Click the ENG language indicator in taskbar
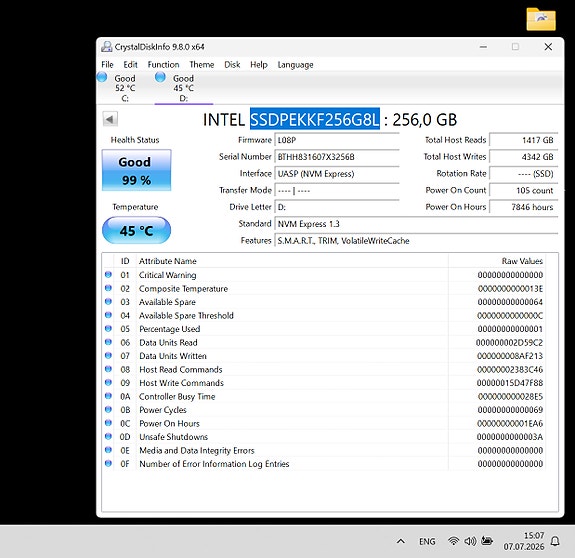The height and width of the screenshot is (558, 575). [427, 542]
